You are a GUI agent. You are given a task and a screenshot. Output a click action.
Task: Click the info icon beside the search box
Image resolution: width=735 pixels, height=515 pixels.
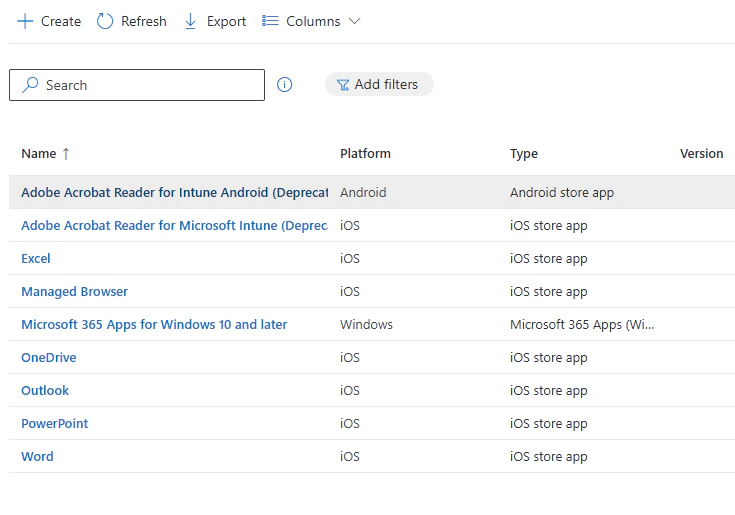click(285, 84)
